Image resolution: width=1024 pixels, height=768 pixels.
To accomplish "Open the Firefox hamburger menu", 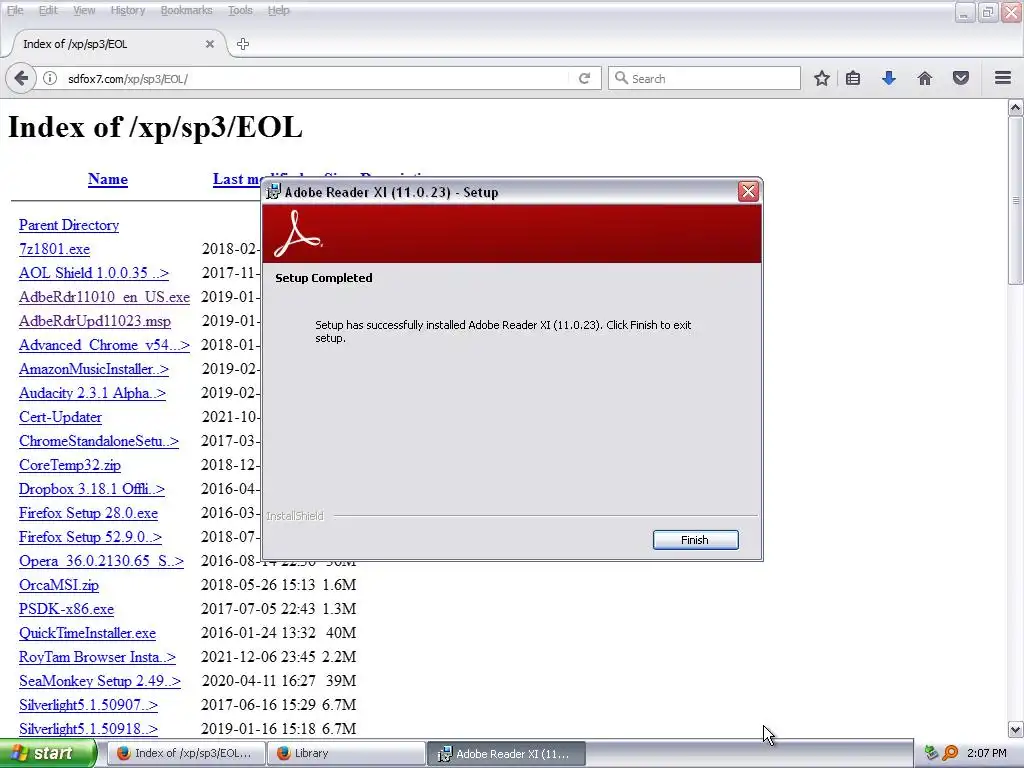I will click(x=1003, y=78).
